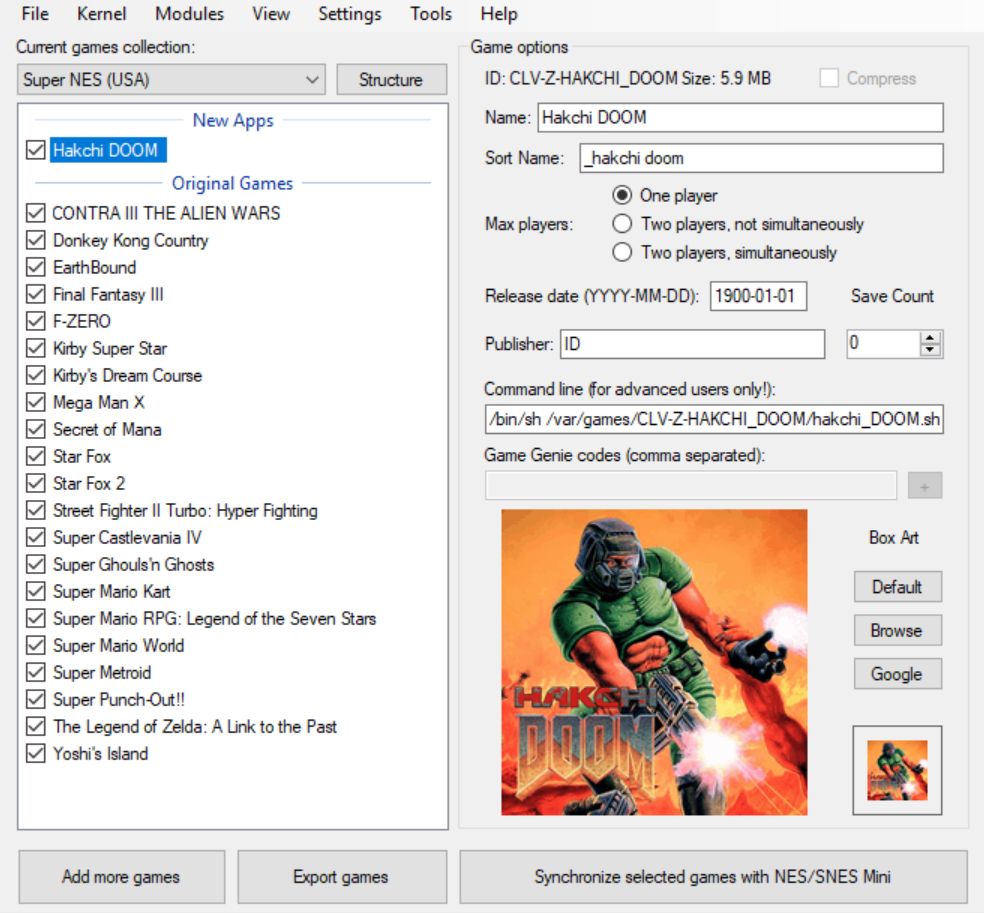Increase Save Count with up arrow
Viewport: 984px width, 913px height.
click(x=931, y=338)
